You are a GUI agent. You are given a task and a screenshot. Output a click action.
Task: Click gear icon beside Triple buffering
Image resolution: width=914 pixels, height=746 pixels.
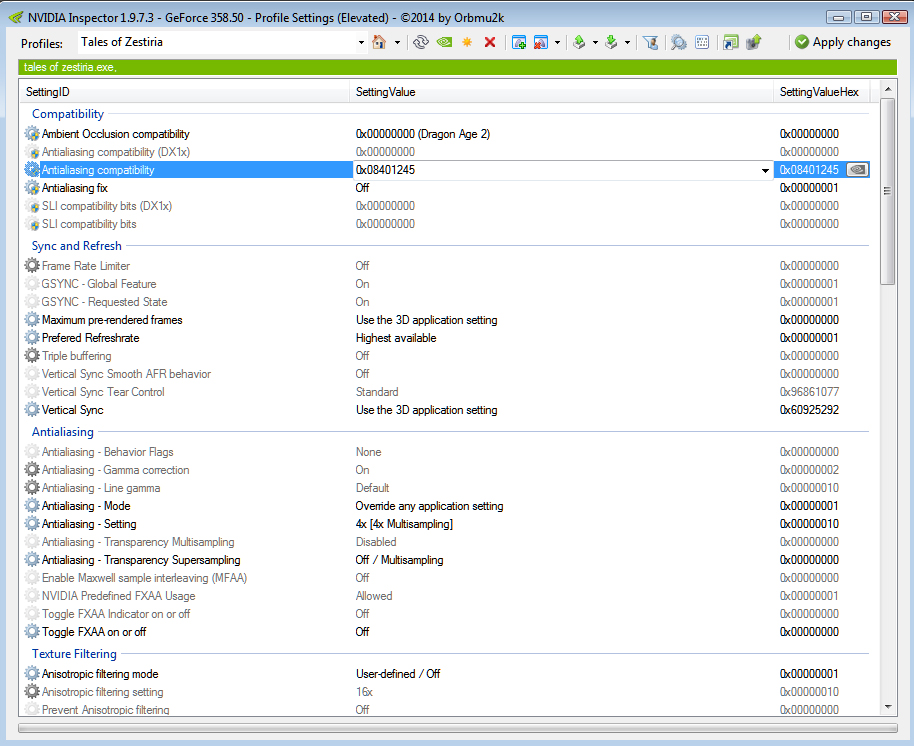click(x=32, y=356)
